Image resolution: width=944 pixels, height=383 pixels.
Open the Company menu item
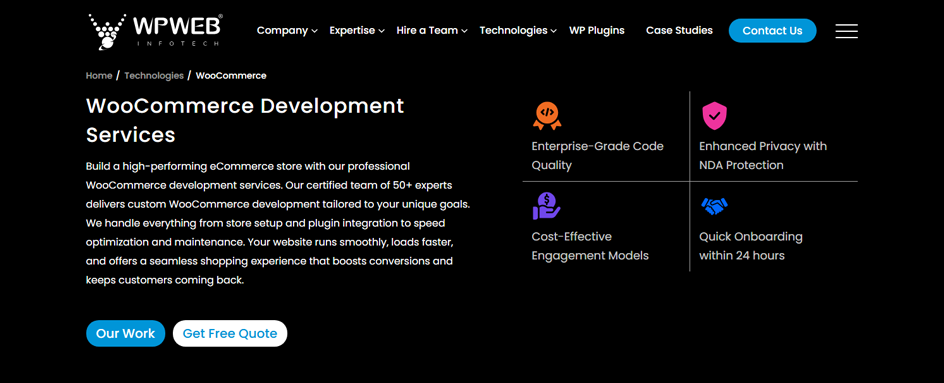(282, 31)
